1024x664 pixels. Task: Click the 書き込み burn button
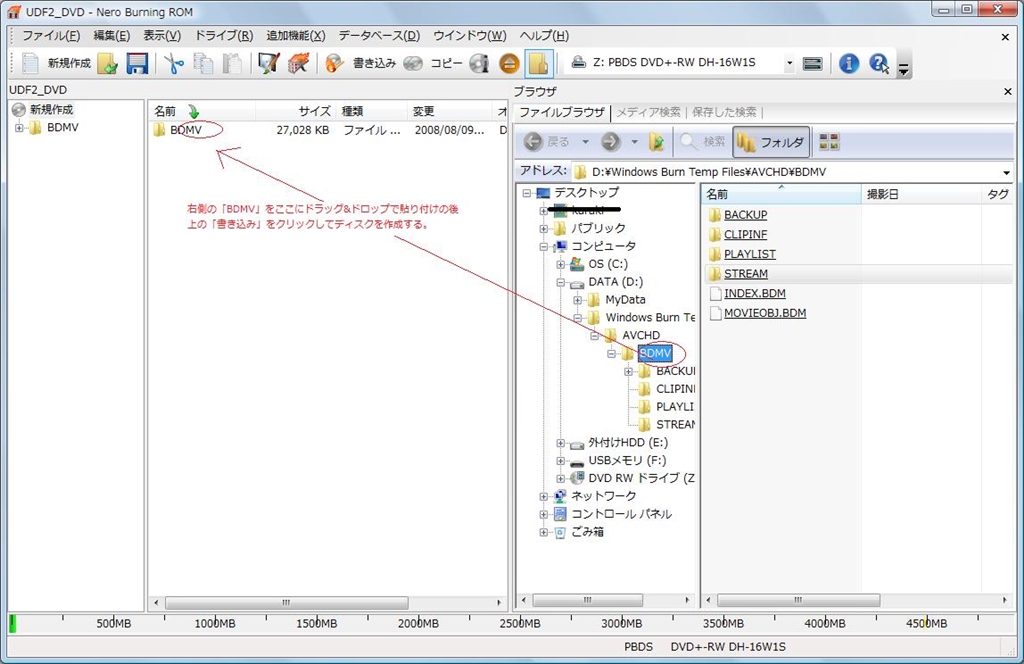[x=360, y=63]
